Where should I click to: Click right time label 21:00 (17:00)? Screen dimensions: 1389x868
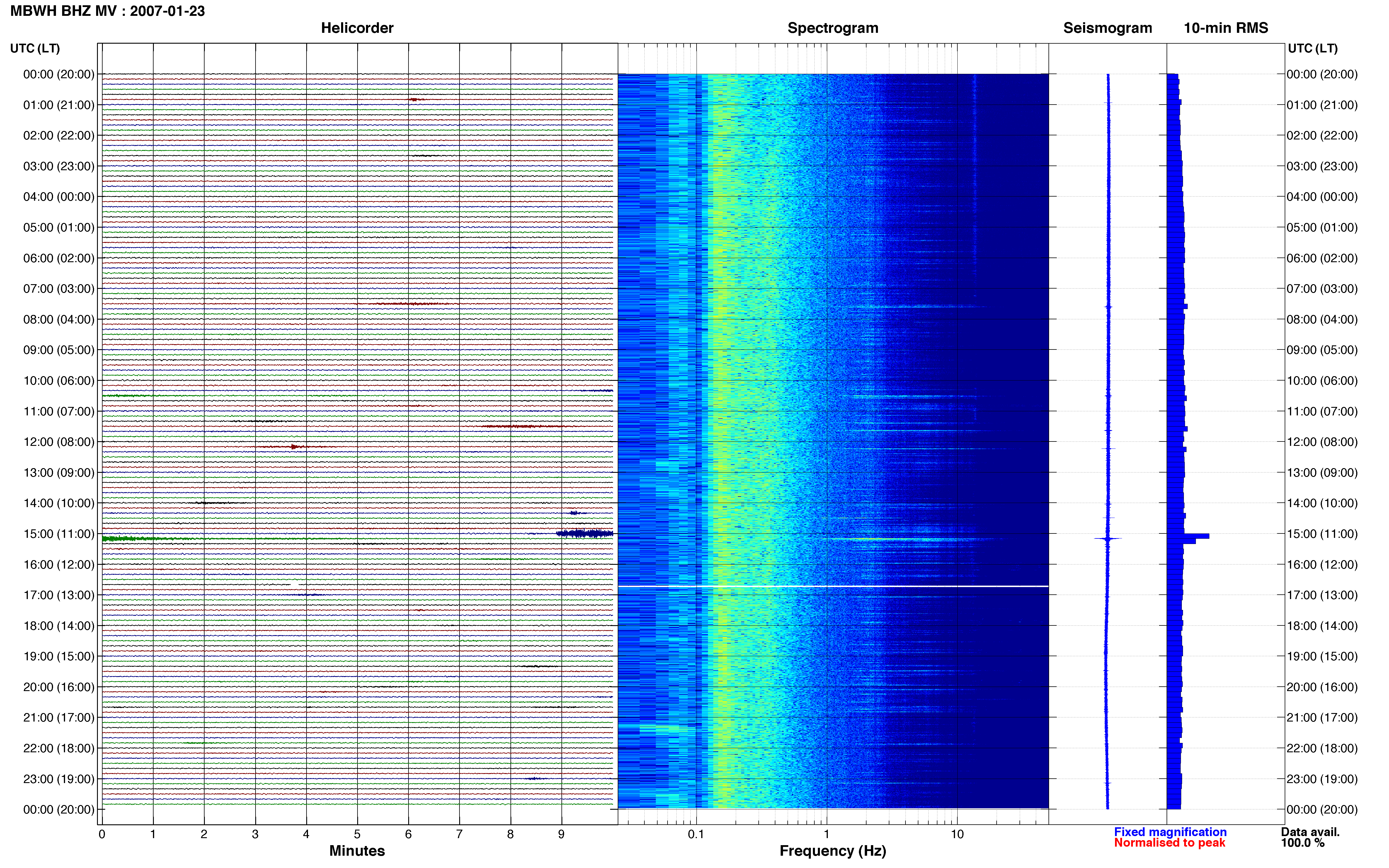pos(1322,718)
